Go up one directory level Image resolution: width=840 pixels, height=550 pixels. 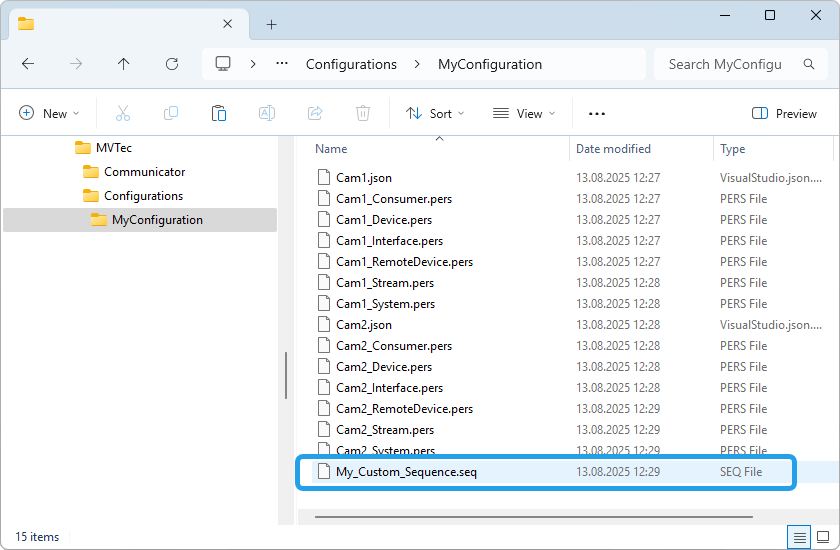(x=124, y=64)
